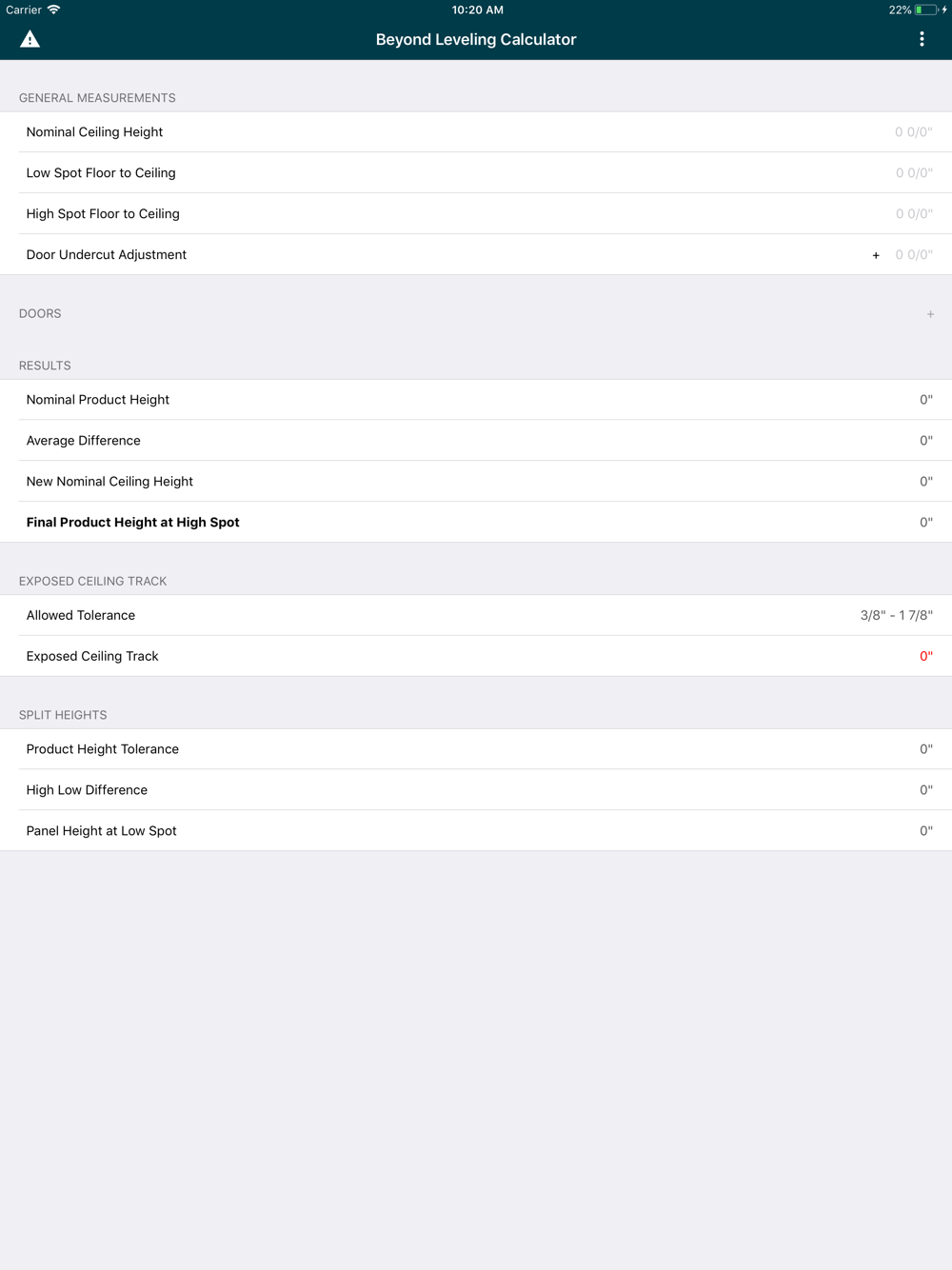Select the Average Difference result row
The width and height of the screenshot is (952, 1270).
click(476, 441)
